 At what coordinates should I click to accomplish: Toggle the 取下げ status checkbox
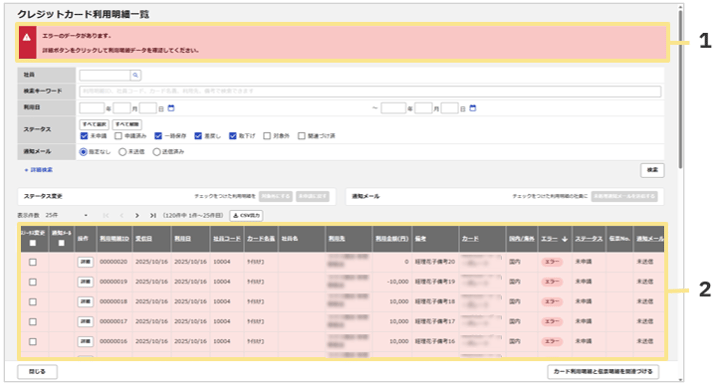point(233,136)
